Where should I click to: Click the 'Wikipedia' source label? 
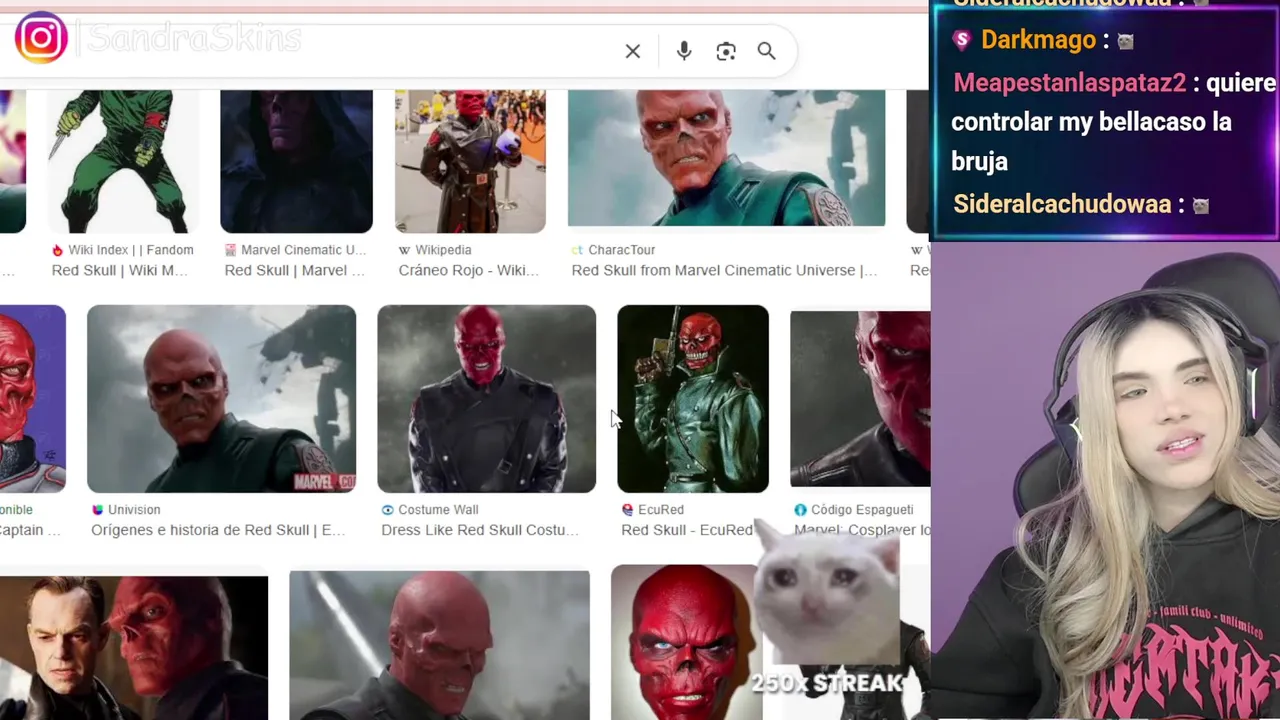tap(443, 250)
